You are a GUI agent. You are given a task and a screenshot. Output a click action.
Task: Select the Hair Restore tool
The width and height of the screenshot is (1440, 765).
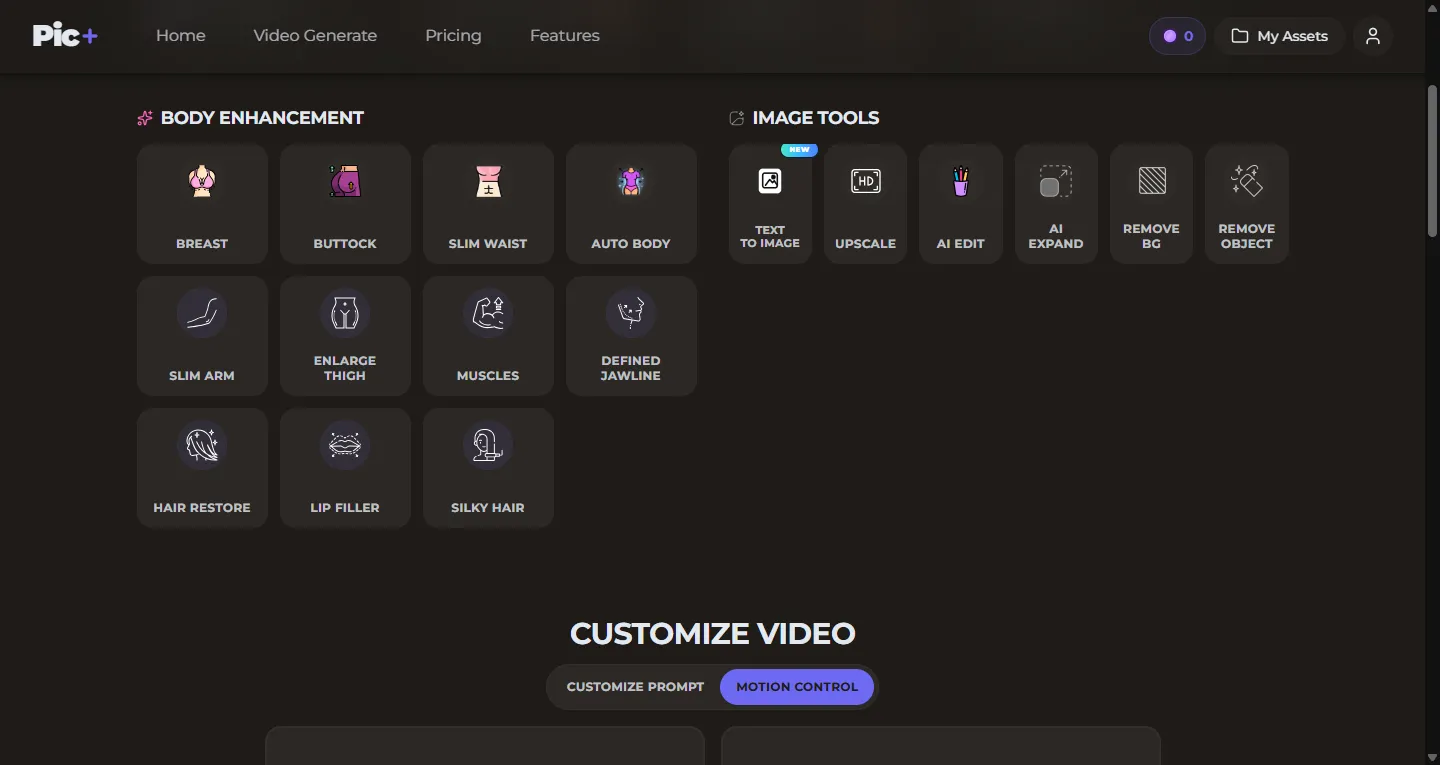pos(202,468)
